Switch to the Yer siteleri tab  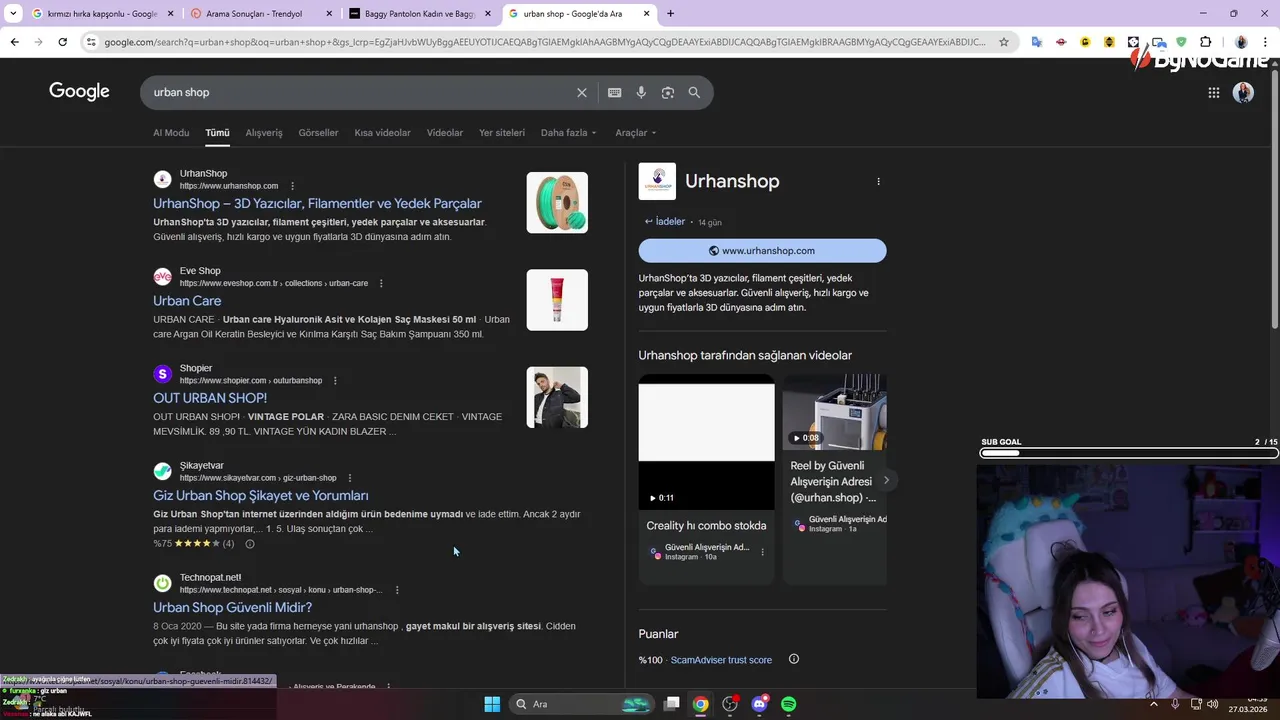502,133
